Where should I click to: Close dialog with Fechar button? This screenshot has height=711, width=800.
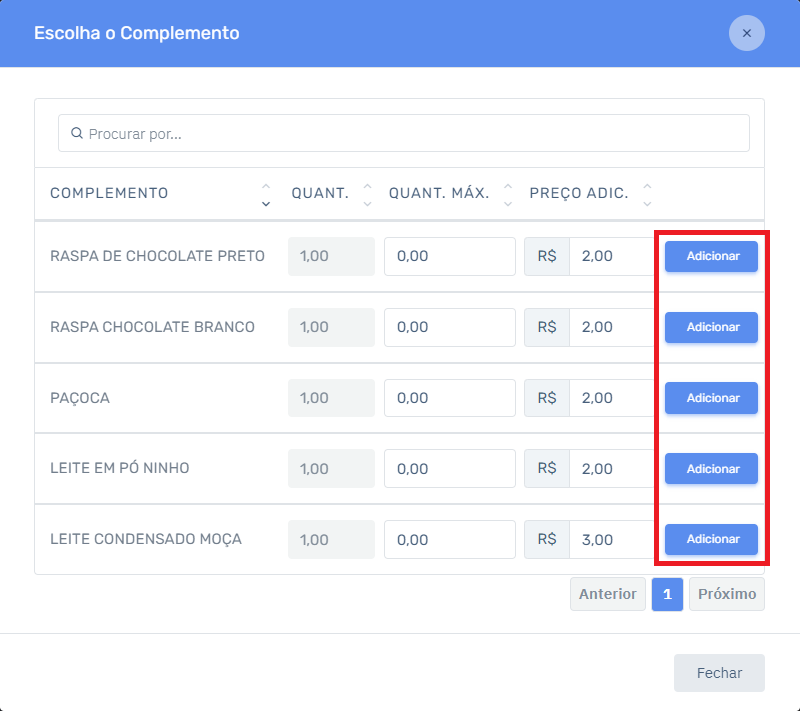pos(719,672)
